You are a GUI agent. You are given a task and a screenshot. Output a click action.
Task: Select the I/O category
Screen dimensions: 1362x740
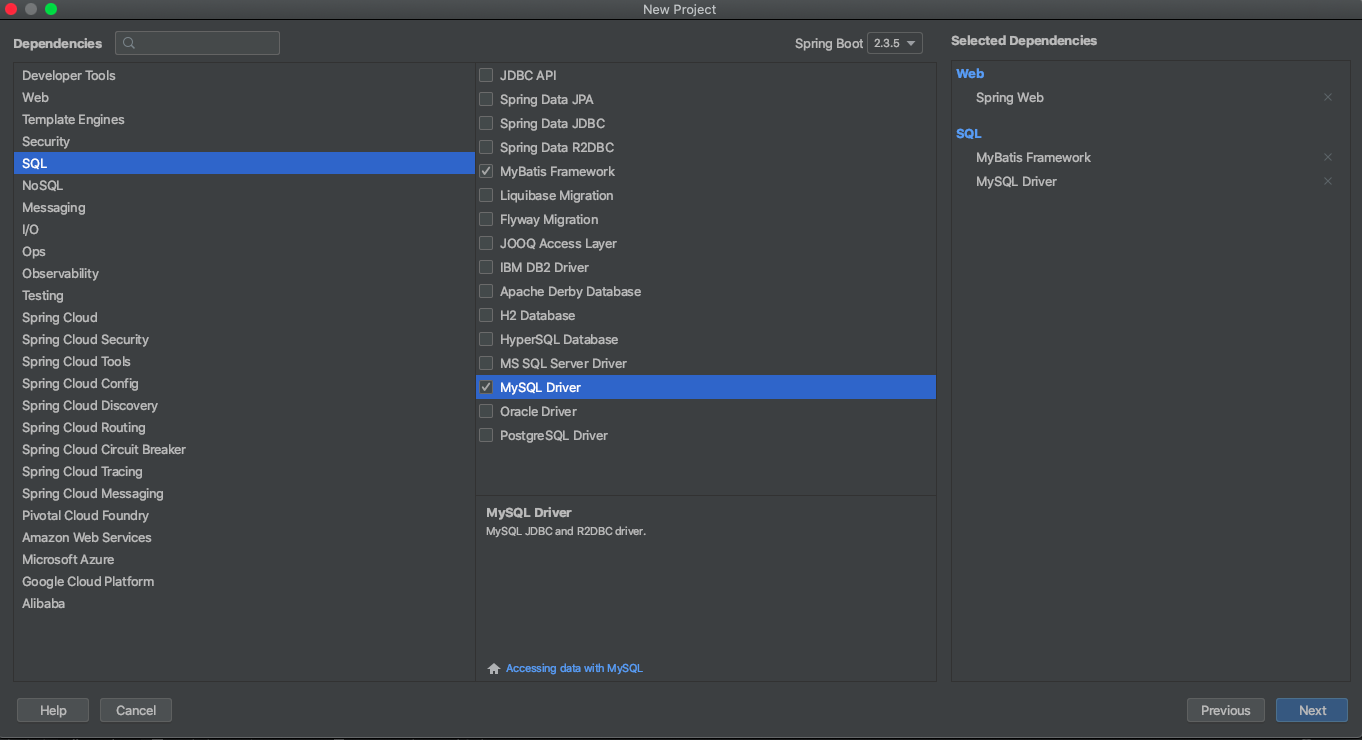coord(244,230)
